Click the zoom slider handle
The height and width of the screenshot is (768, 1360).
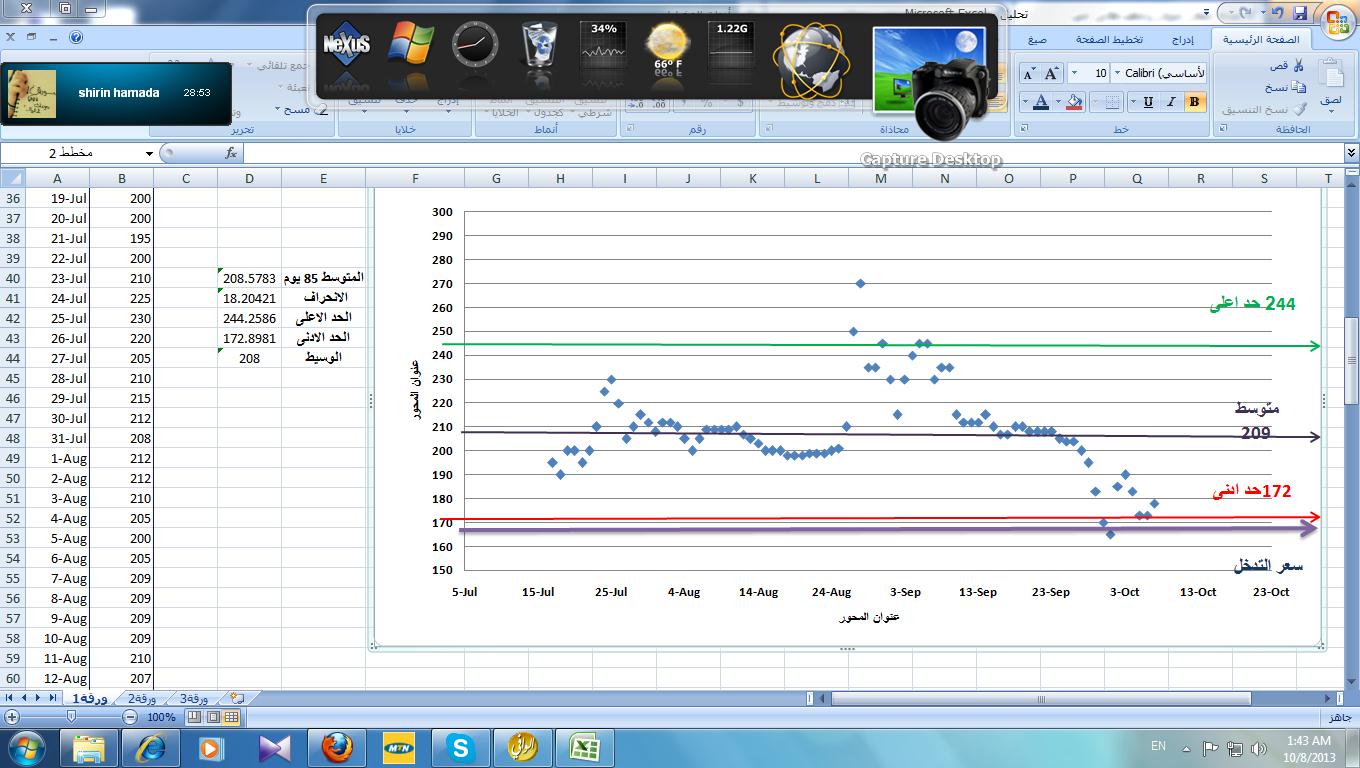71,717
